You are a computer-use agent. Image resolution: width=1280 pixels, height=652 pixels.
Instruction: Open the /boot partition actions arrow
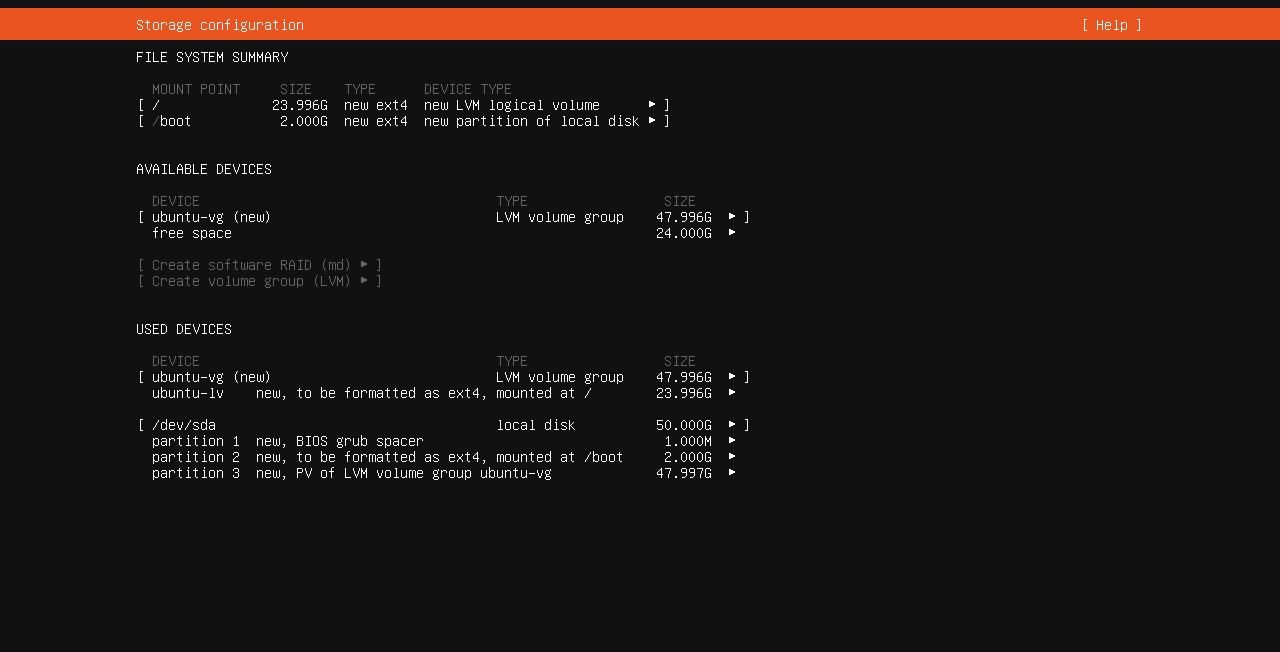tap(653, 121)
